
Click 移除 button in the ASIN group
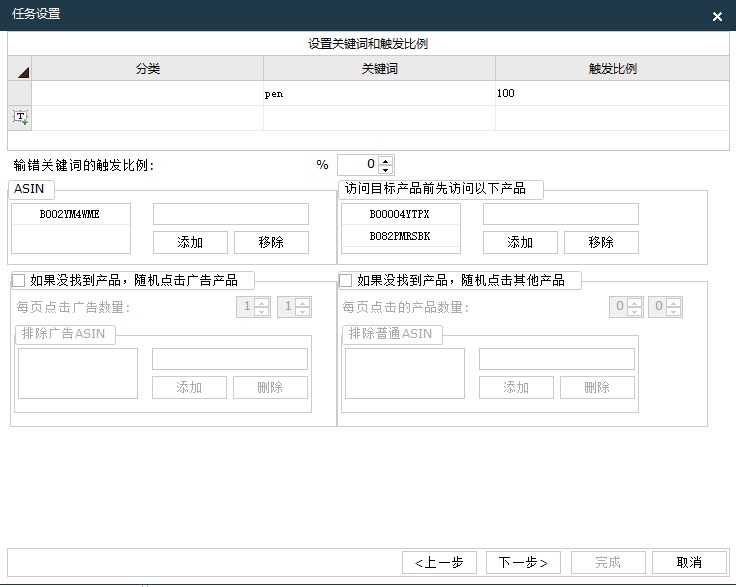271,242
